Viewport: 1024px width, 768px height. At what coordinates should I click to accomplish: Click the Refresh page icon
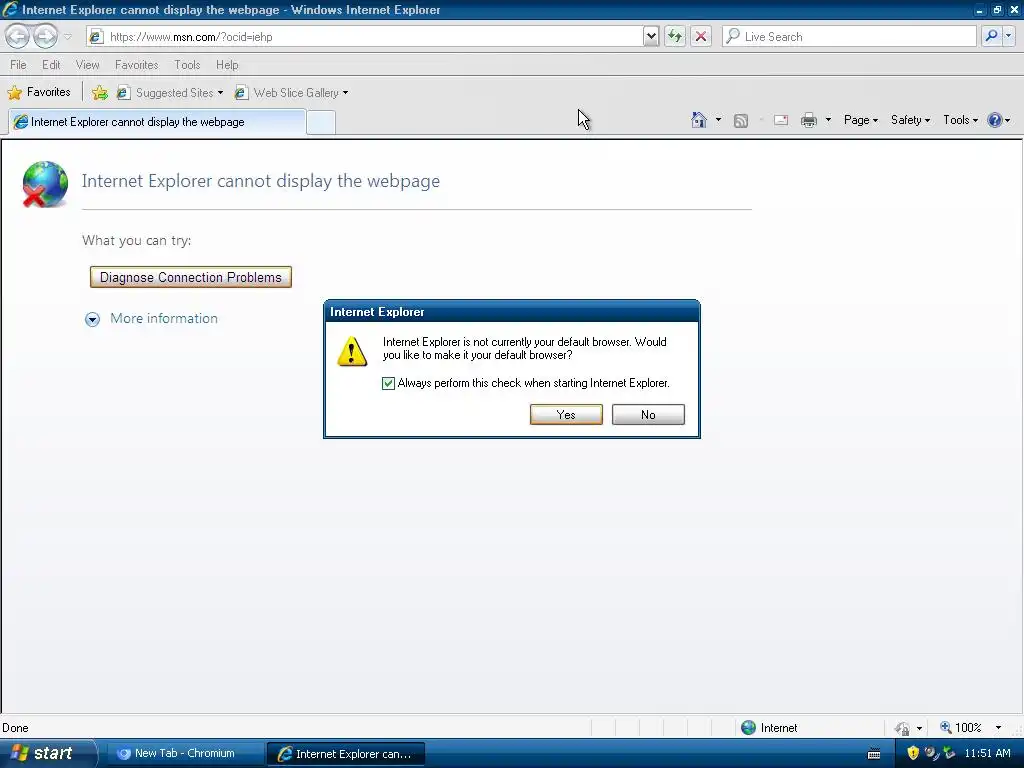click(675, 37)
